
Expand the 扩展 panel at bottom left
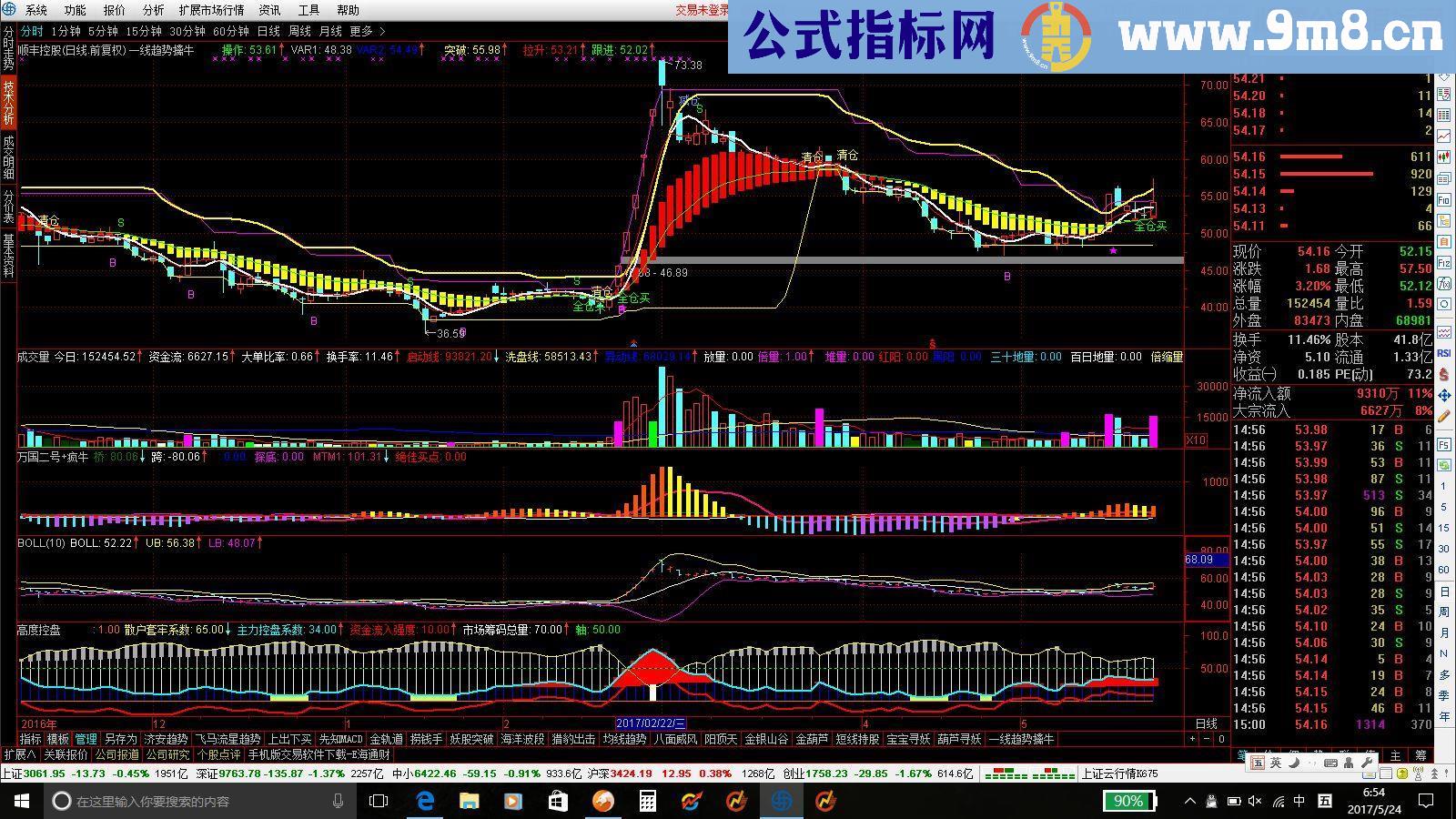tap(18, 753)
